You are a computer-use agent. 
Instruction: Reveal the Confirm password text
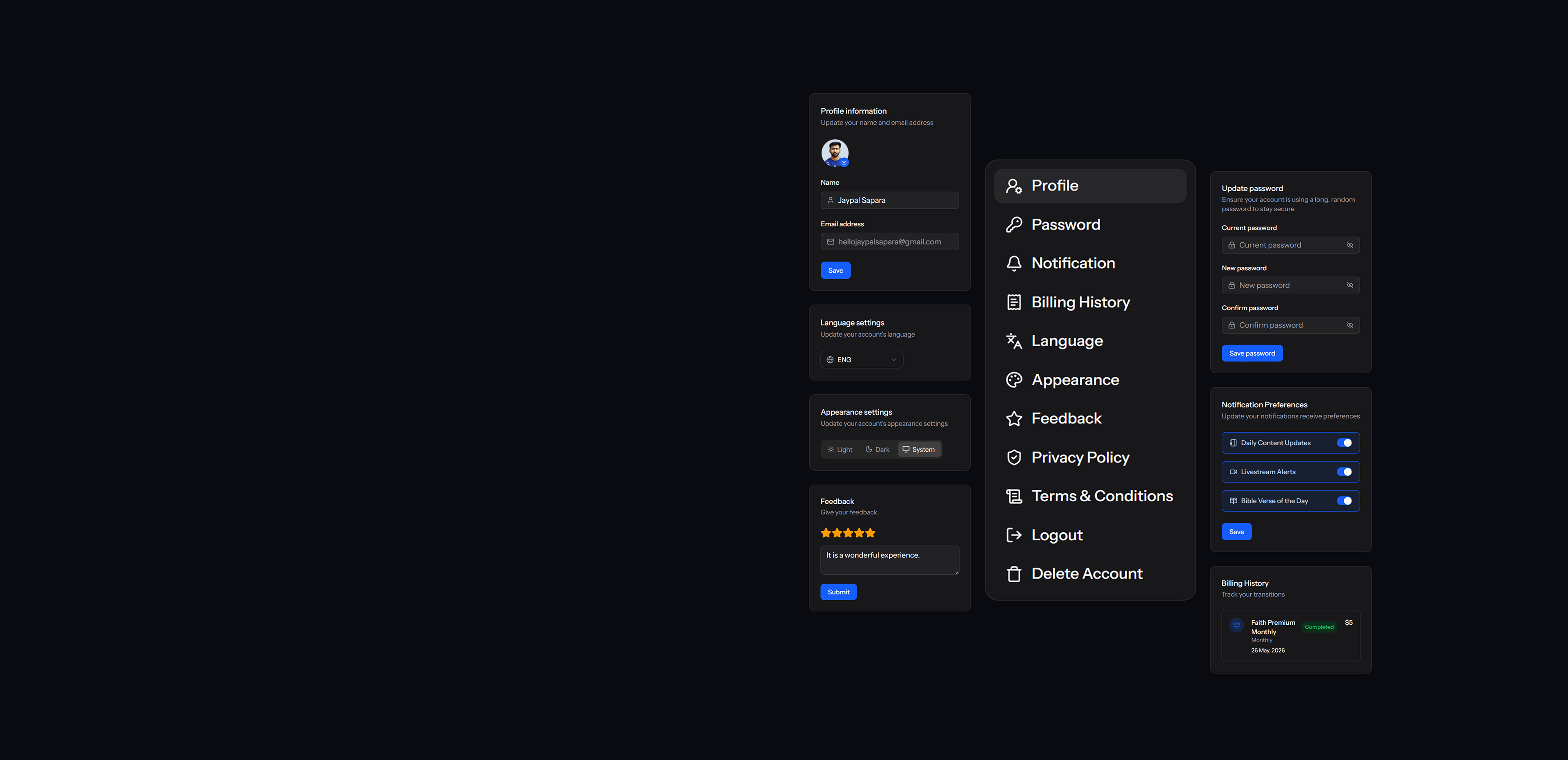pyautogui.click(x=1350, y=325)
